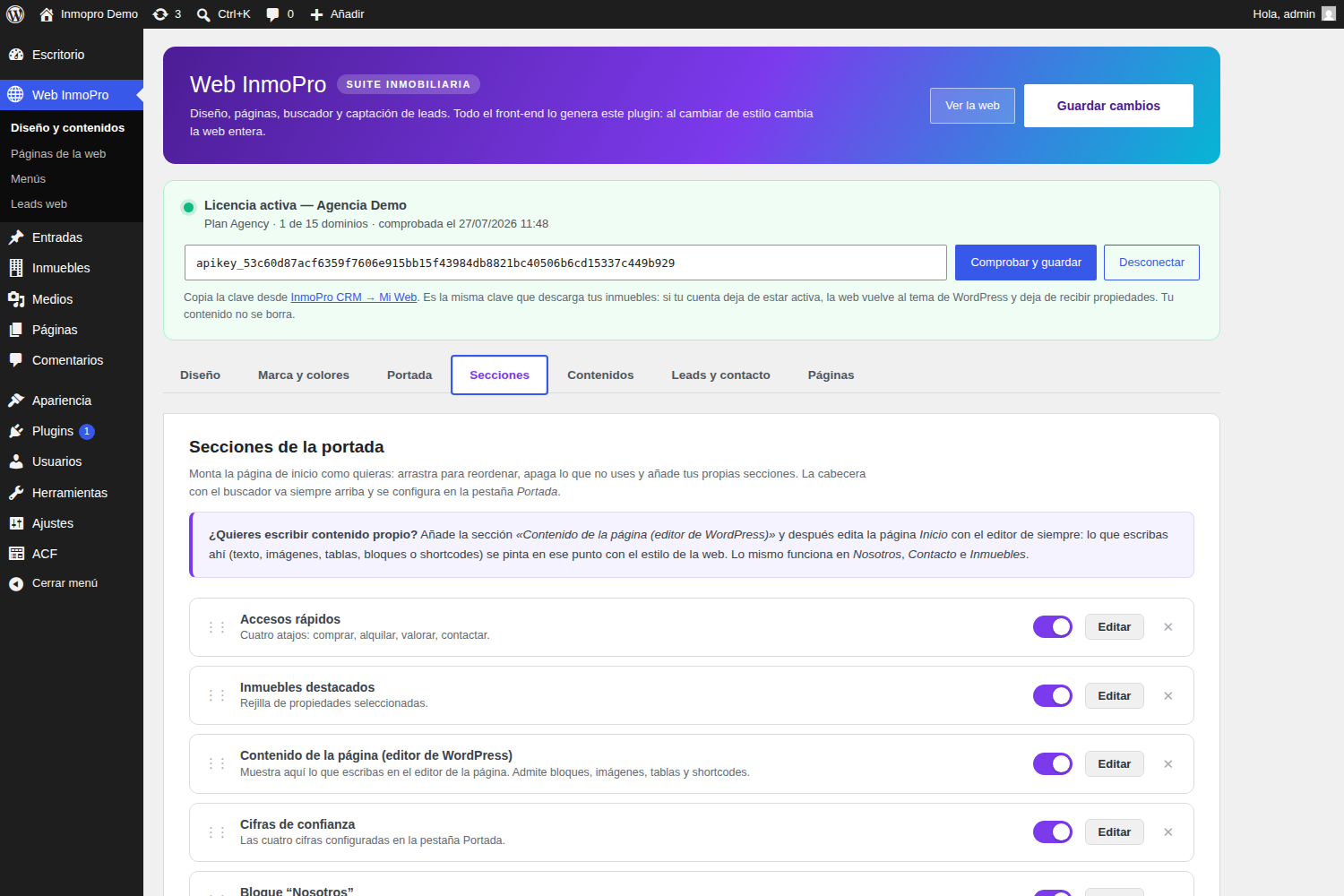Image resolution: width=1344 pixels, height=896 pixels.
Task: Open the Leads web submenu item
Action: pos(39,204)
